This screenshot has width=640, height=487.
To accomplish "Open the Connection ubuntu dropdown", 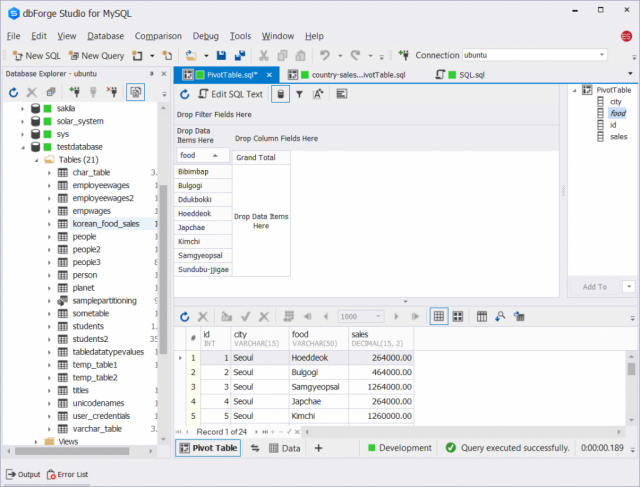I will point(602,55).
